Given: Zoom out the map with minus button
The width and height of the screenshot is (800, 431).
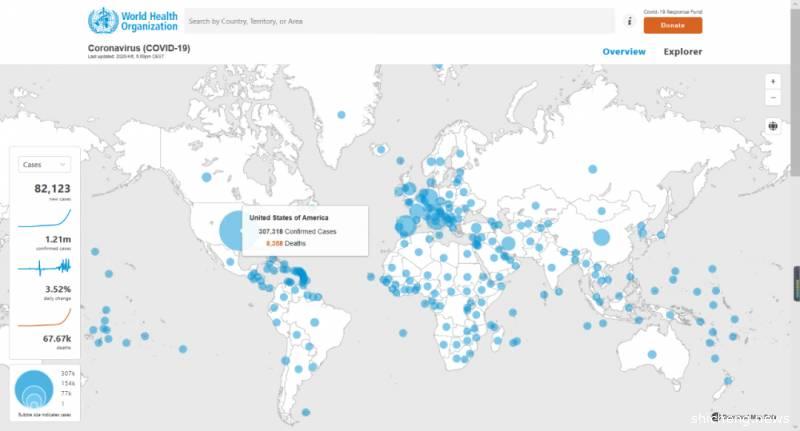Looking at the screenshot, I should [772, 97].
